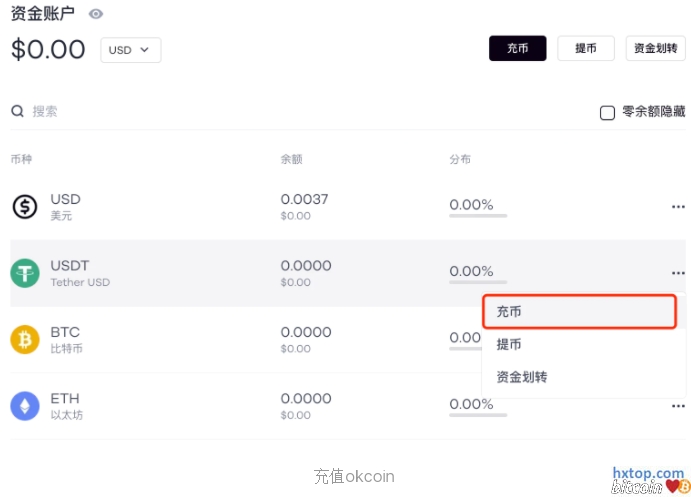Open the three-dot menu for ETH row
The image size is (691, 497).
(678, 406)
